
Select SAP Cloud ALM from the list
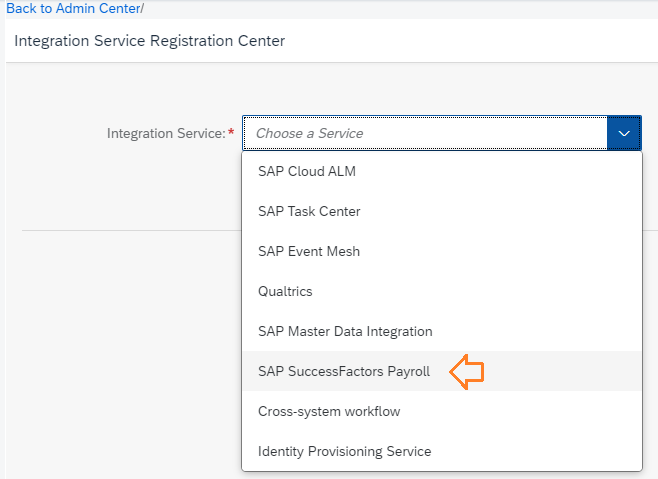coord(442,171)
